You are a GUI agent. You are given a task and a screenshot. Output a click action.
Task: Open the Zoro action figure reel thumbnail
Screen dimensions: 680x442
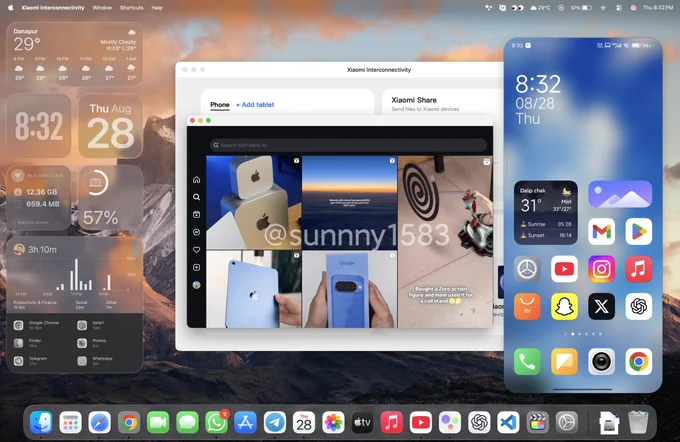click(445, 242)
